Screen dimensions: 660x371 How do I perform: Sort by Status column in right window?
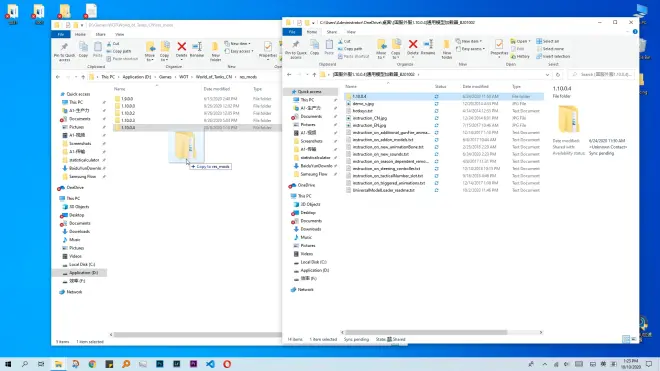(x=440, y=86)
